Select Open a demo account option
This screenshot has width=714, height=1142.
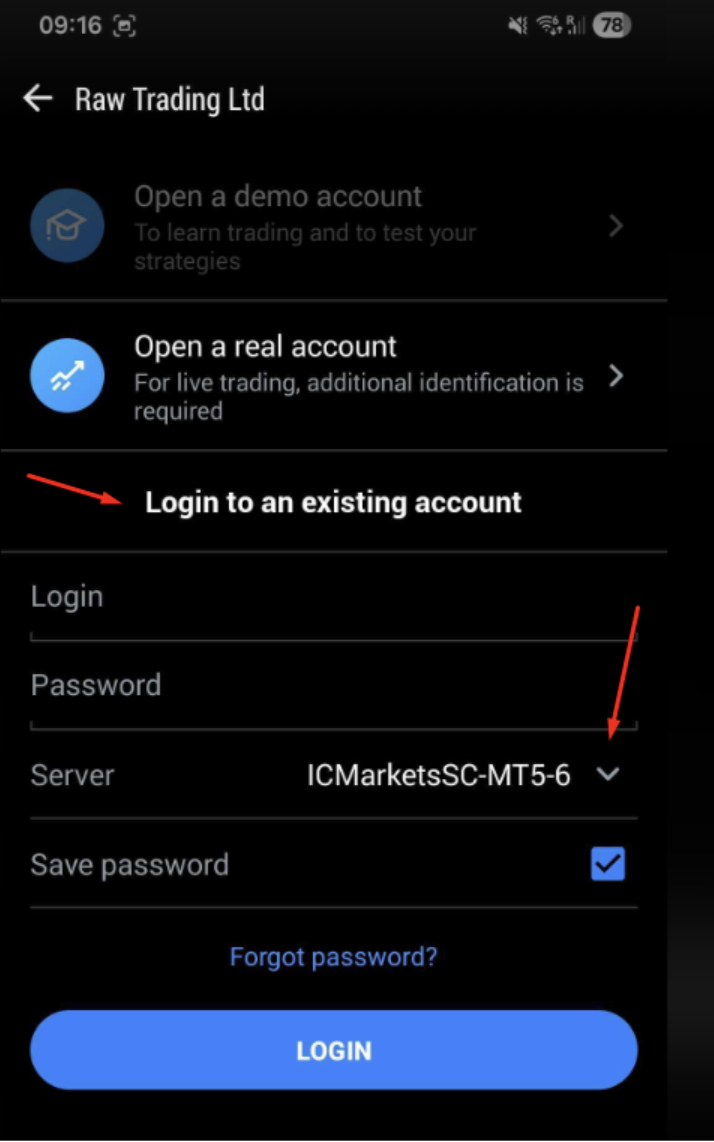tap(334, 226)
